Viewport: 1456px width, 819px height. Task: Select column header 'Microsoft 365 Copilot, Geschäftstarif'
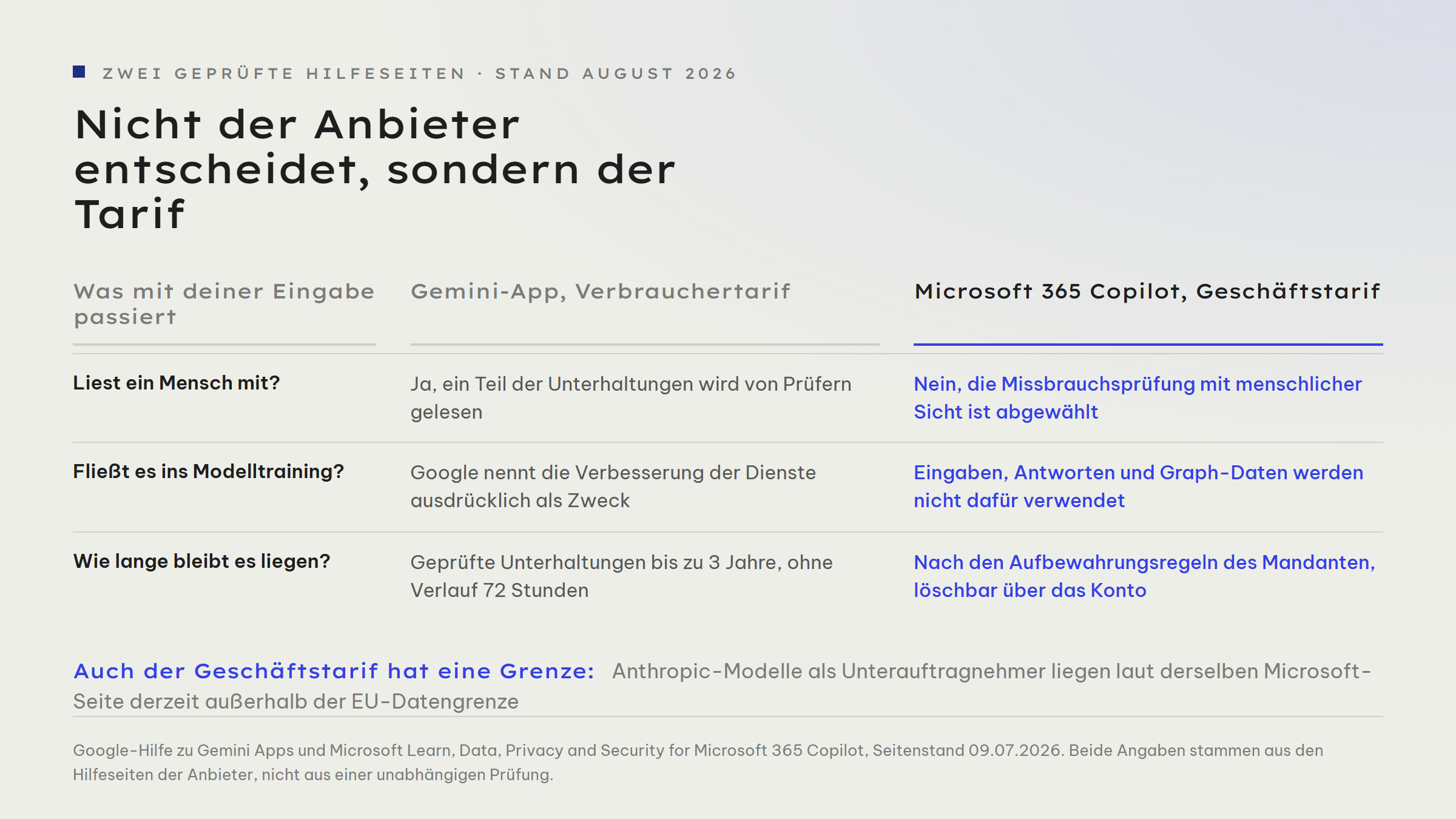pyautogui.click(x=1147, y=292)
